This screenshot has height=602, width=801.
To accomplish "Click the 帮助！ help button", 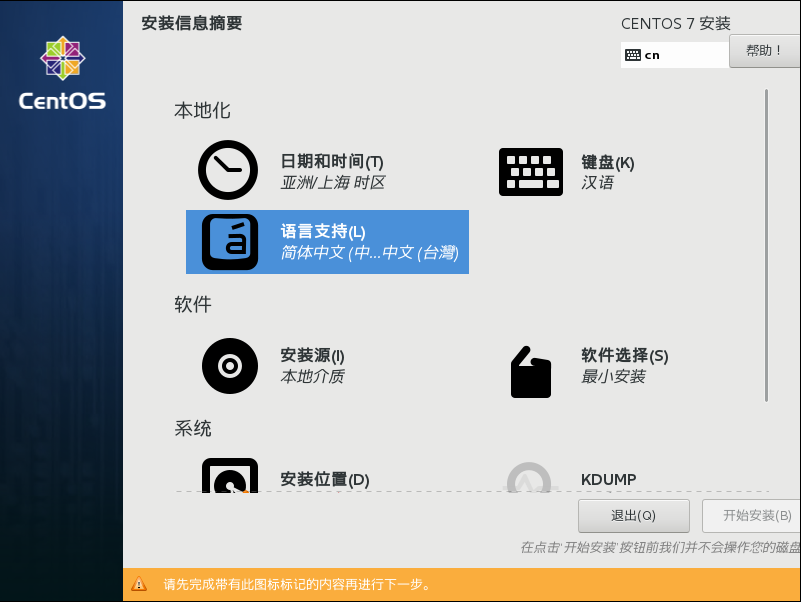I will [x=764, y=51].
